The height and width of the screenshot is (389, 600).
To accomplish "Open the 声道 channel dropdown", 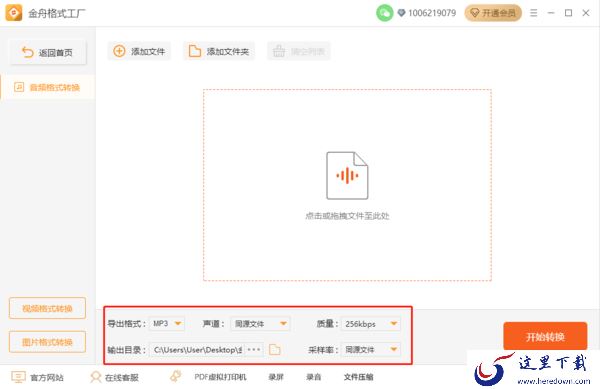I will [x=260, y=324].
